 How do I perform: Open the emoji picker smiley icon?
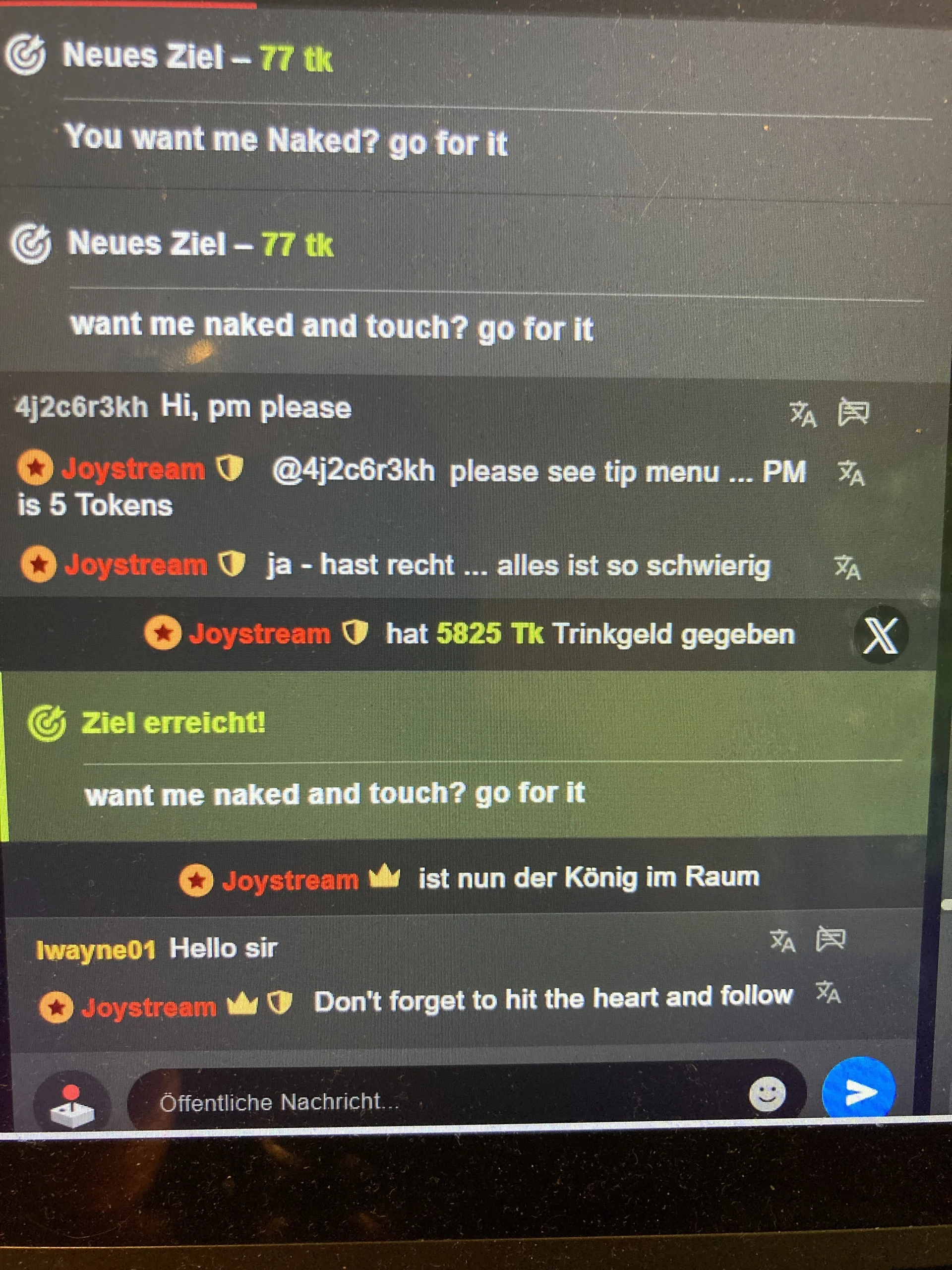(x=767, y=1094)
